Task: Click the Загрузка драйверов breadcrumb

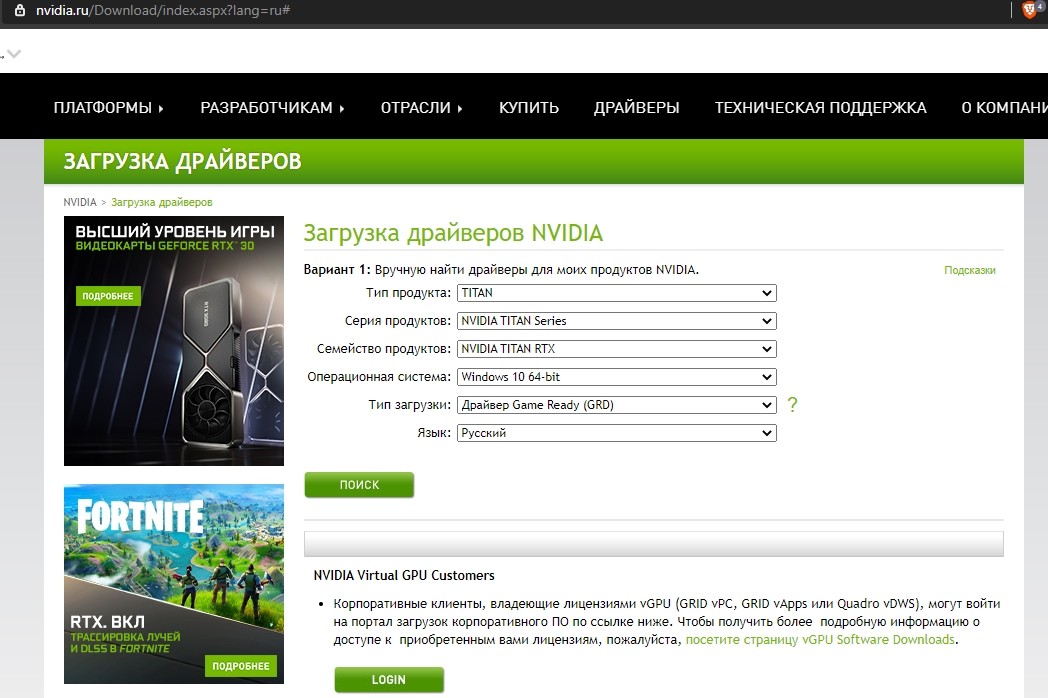Action: (162, 202)
